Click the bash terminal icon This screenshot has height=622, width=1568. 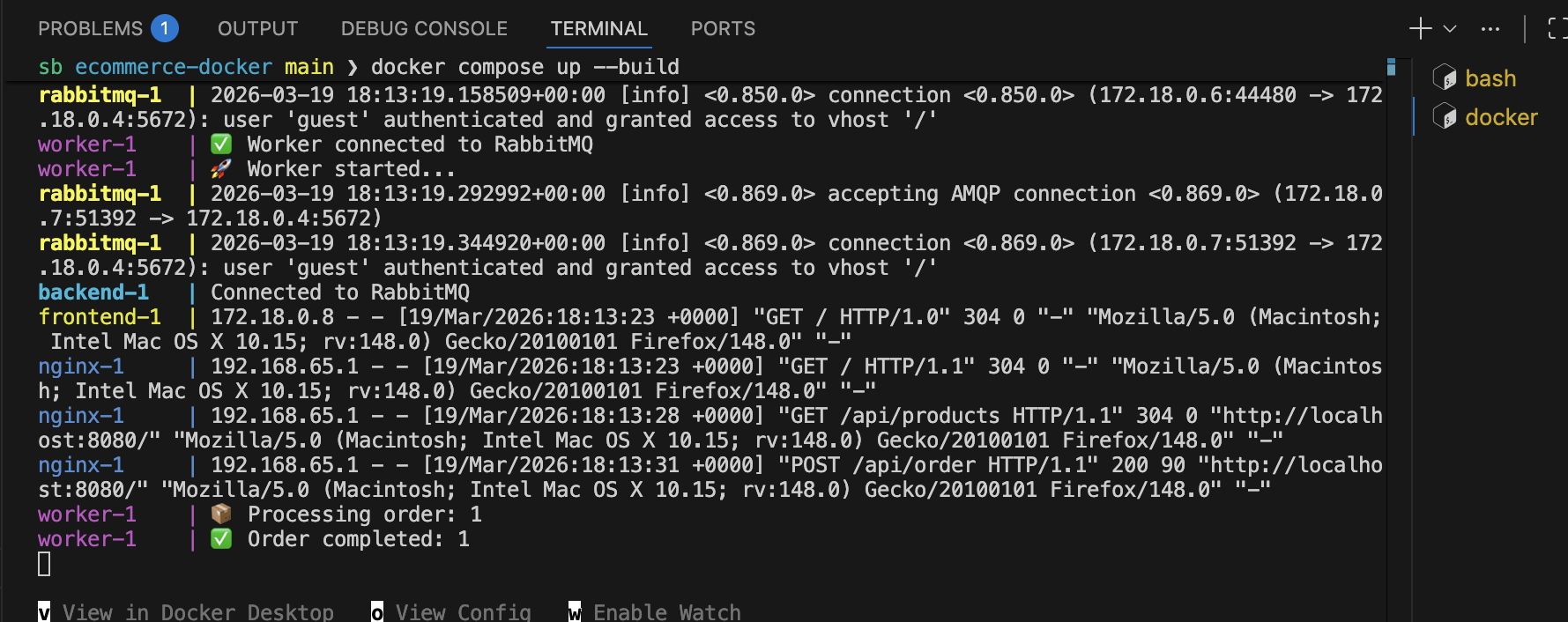pyautogui.click(x=1445, y=78)
